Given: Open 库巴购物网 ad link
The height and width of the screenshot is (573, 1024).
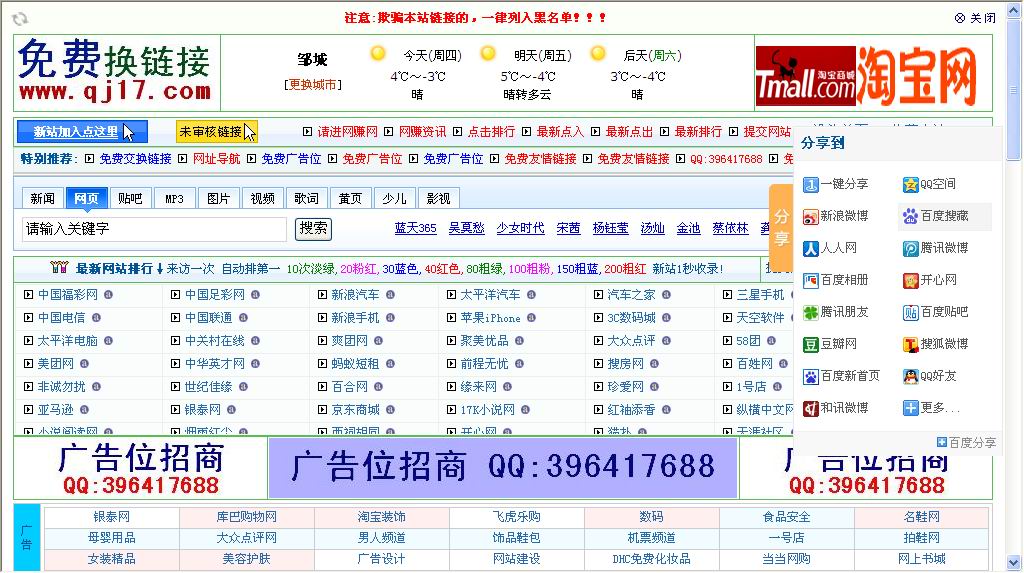Looking at the screenshot, I should (x=246, y=517).
